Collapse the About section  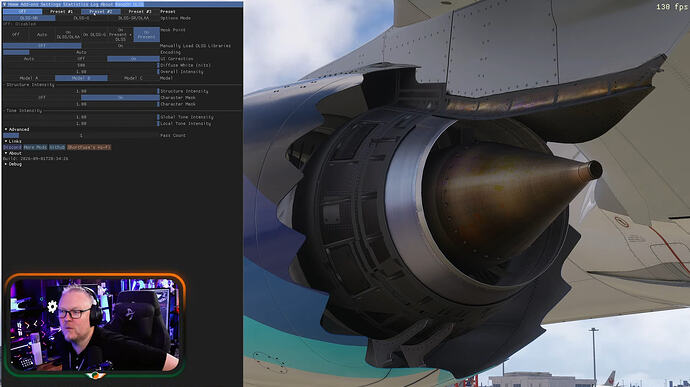pyautogui.click(x=13, y=153)
